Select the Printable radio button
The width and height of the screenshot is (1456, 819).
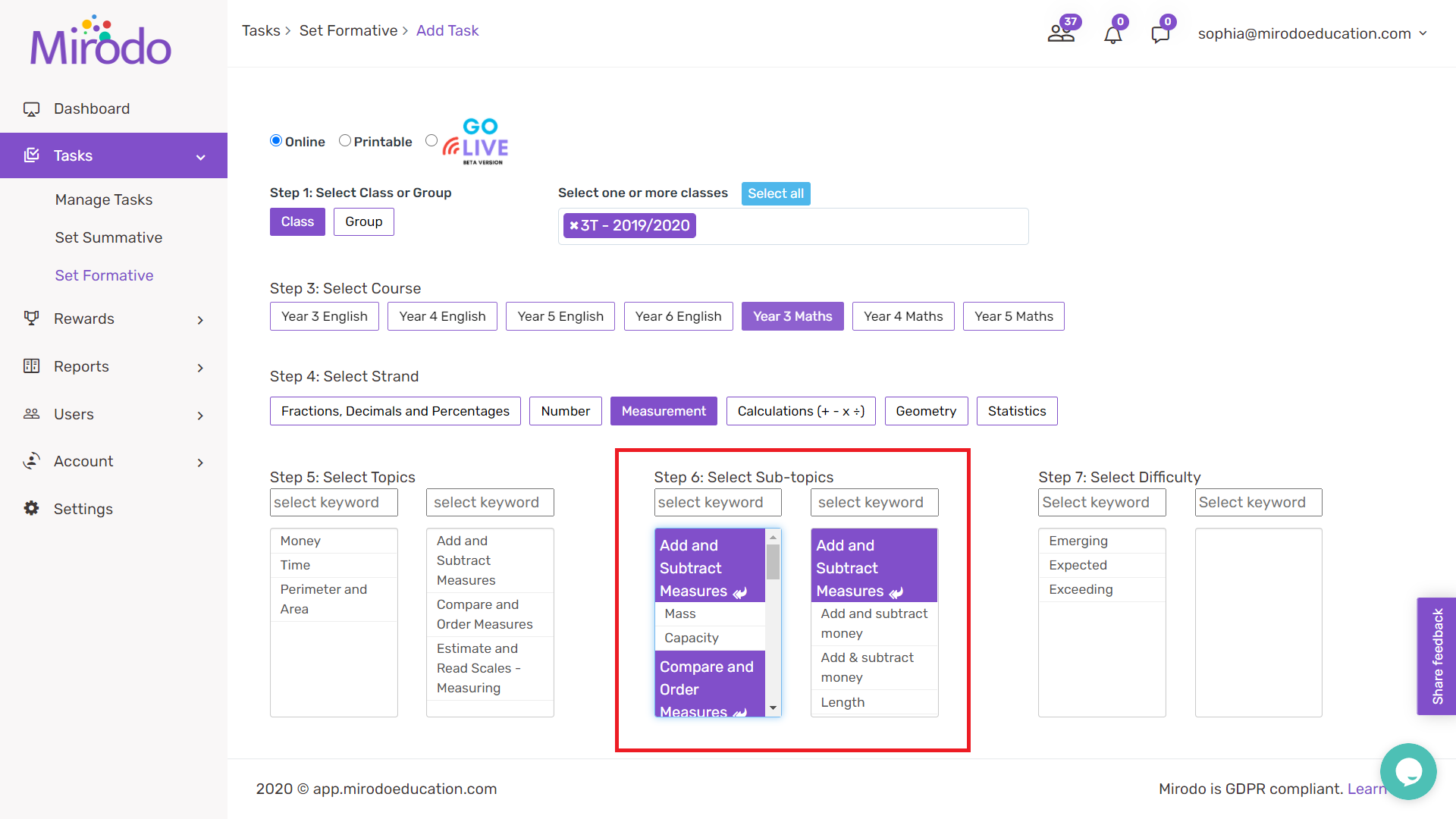pyautogui.click(x=345, y=140)
